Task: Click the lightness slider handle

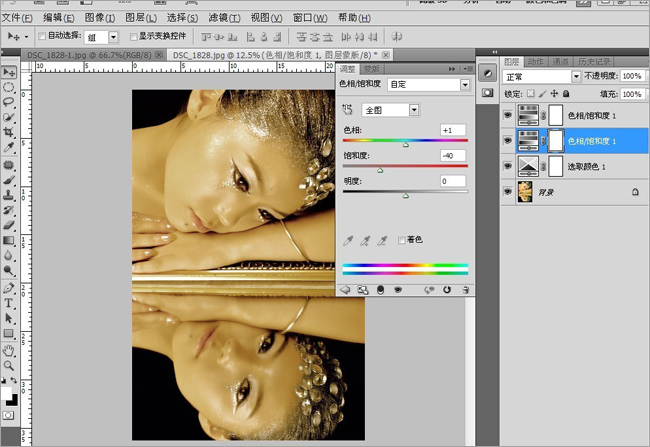Action: tap(406, 195)
